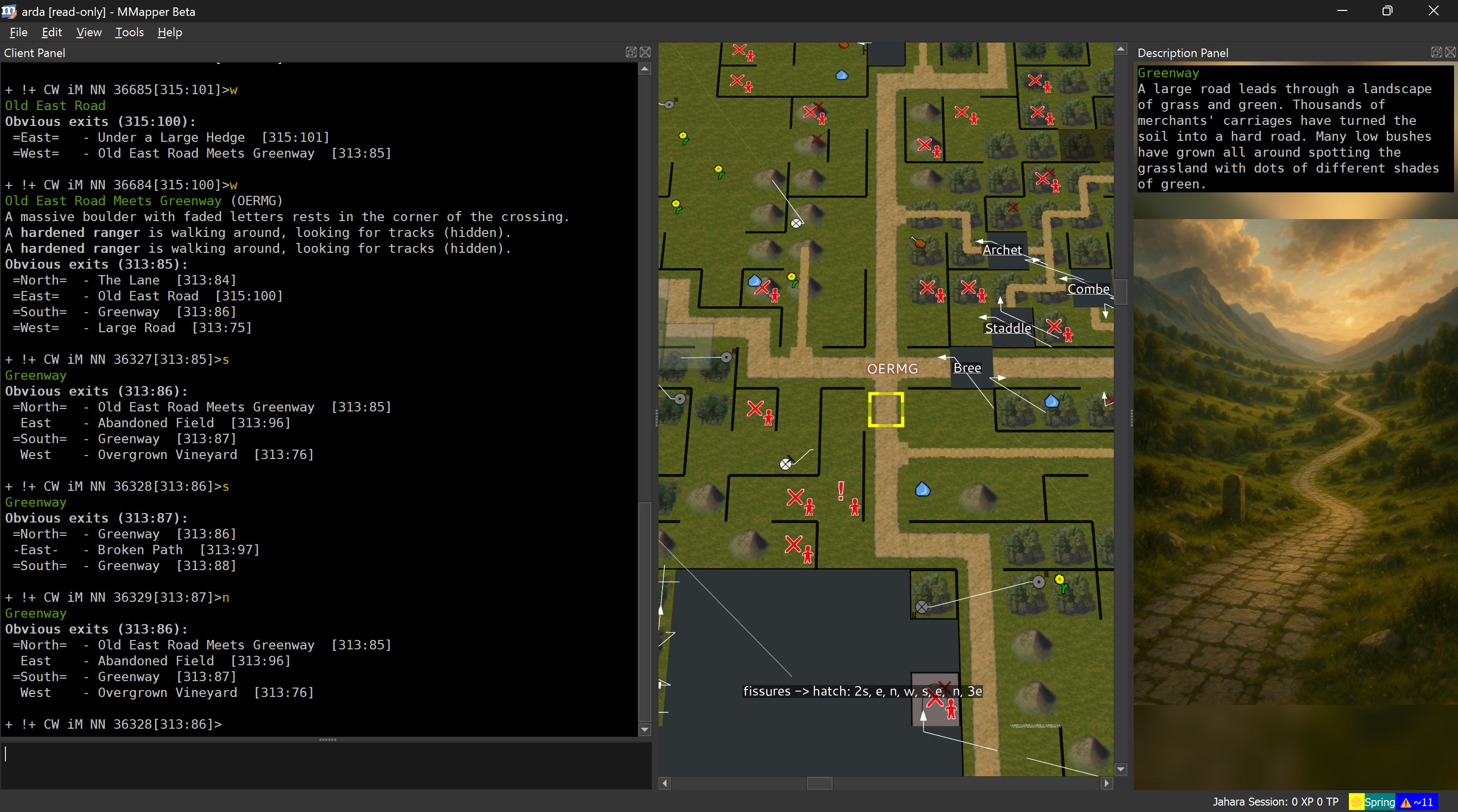
Task: Open the View menu
Action: coord(89,32)
